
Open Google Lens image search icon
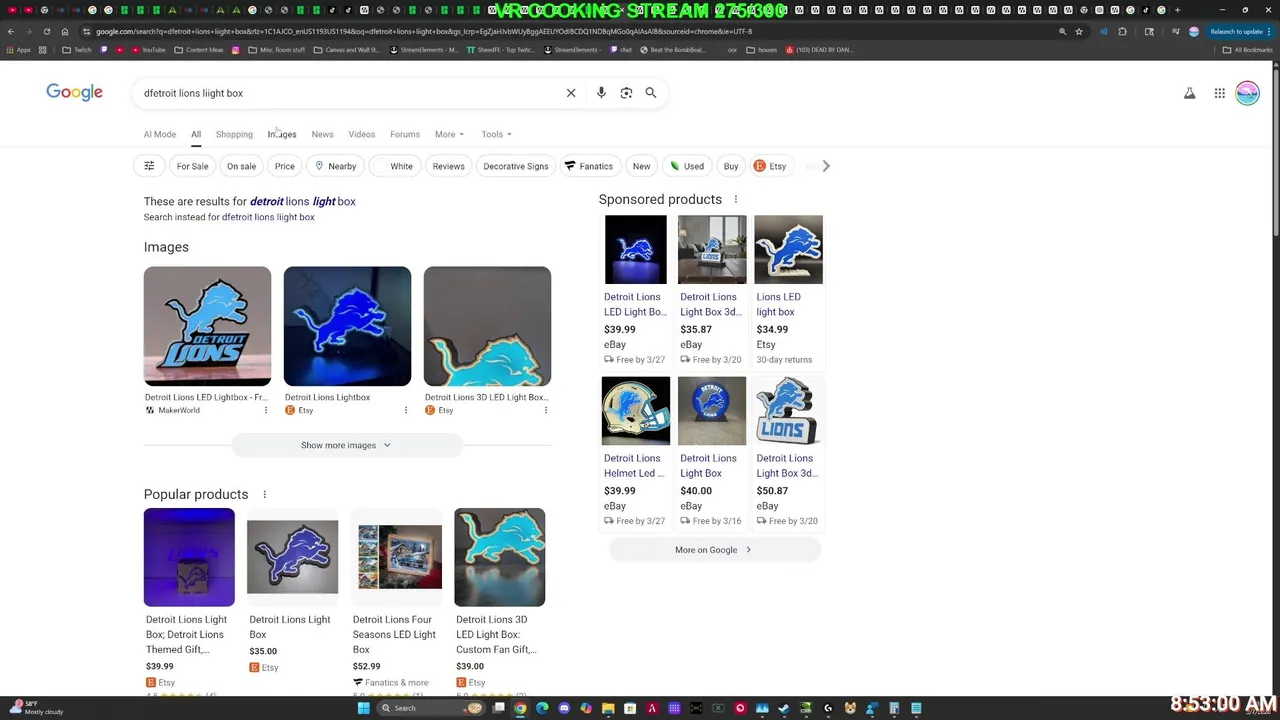(x=626, y=93)
